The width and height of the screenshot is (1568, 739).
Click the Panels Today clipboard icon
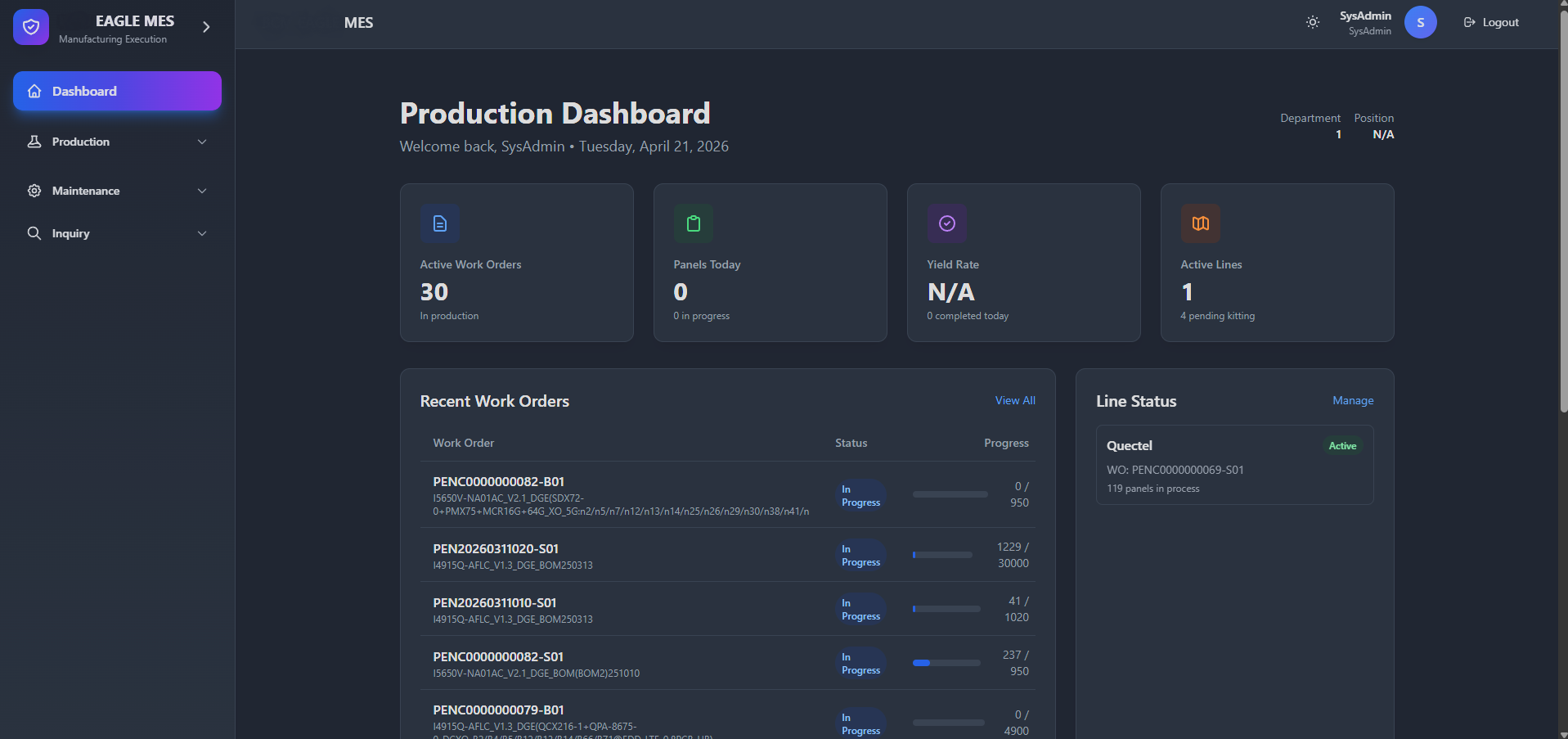(x=694, y=223)
